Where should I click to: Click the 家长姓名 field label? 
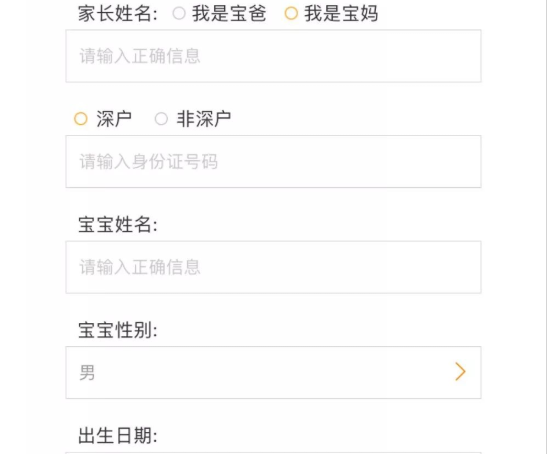(118, 14)
